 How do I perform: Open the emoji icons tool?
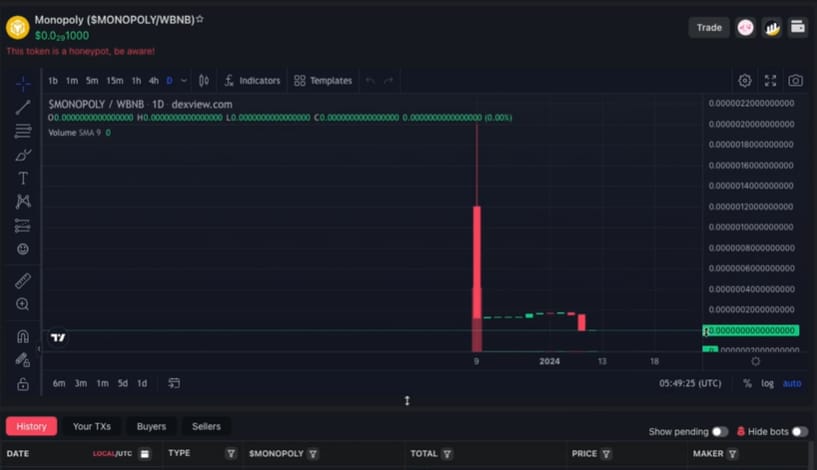[x=23, y=249]
